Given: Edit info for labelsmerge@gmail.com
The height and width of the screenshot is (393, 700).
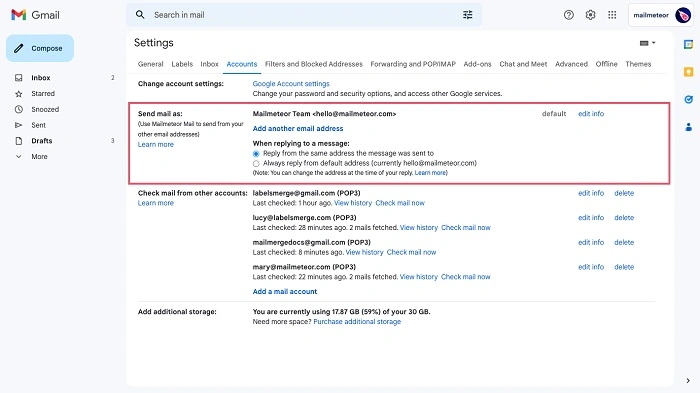Looking at the screenshot, I should [591, 193].
